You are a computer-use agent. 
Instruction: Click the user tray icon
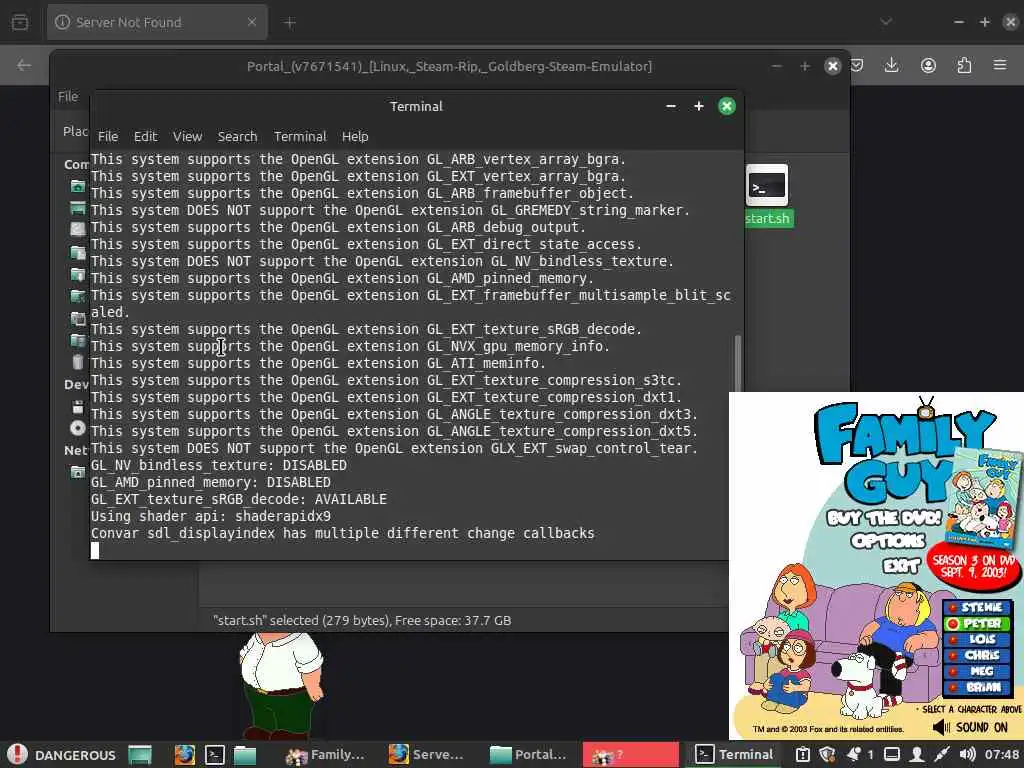tap(917, 755)
